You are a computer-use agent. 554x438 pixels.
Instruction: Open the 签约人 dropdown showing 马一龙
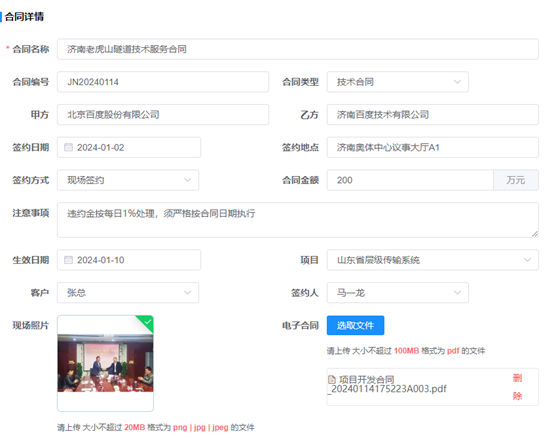(x=397, y=292)
